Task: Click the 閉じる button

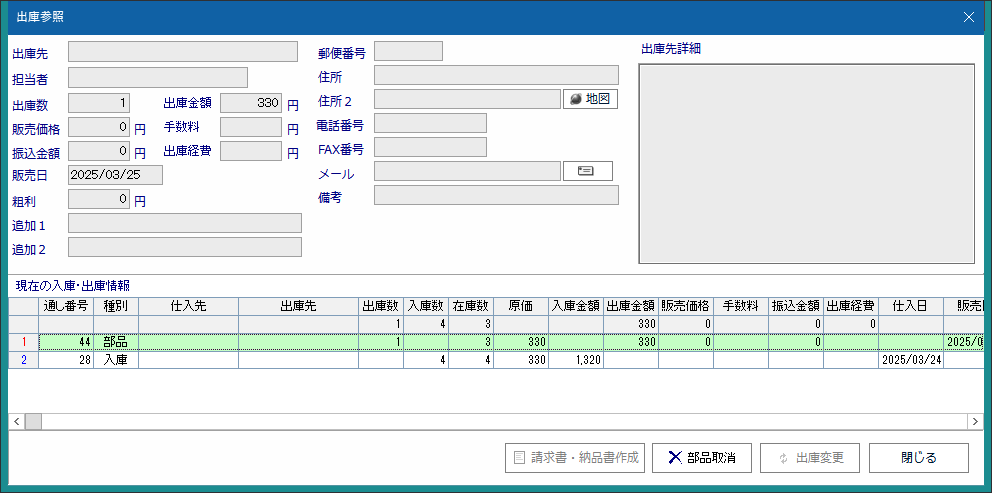Action: point(918,458)
